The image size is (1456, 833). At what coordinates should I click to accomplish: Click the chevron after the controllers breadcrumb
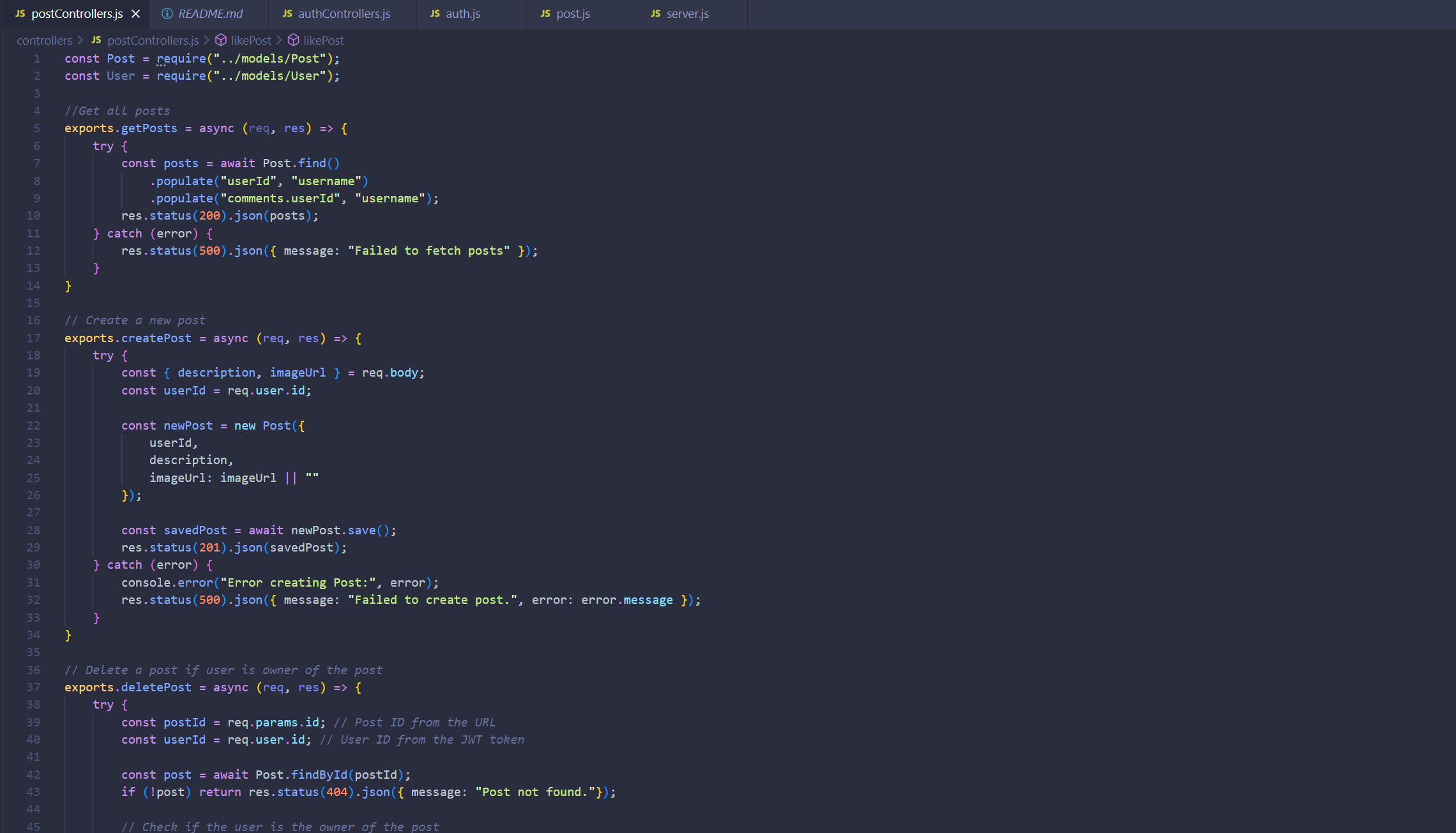coord(80,40)
